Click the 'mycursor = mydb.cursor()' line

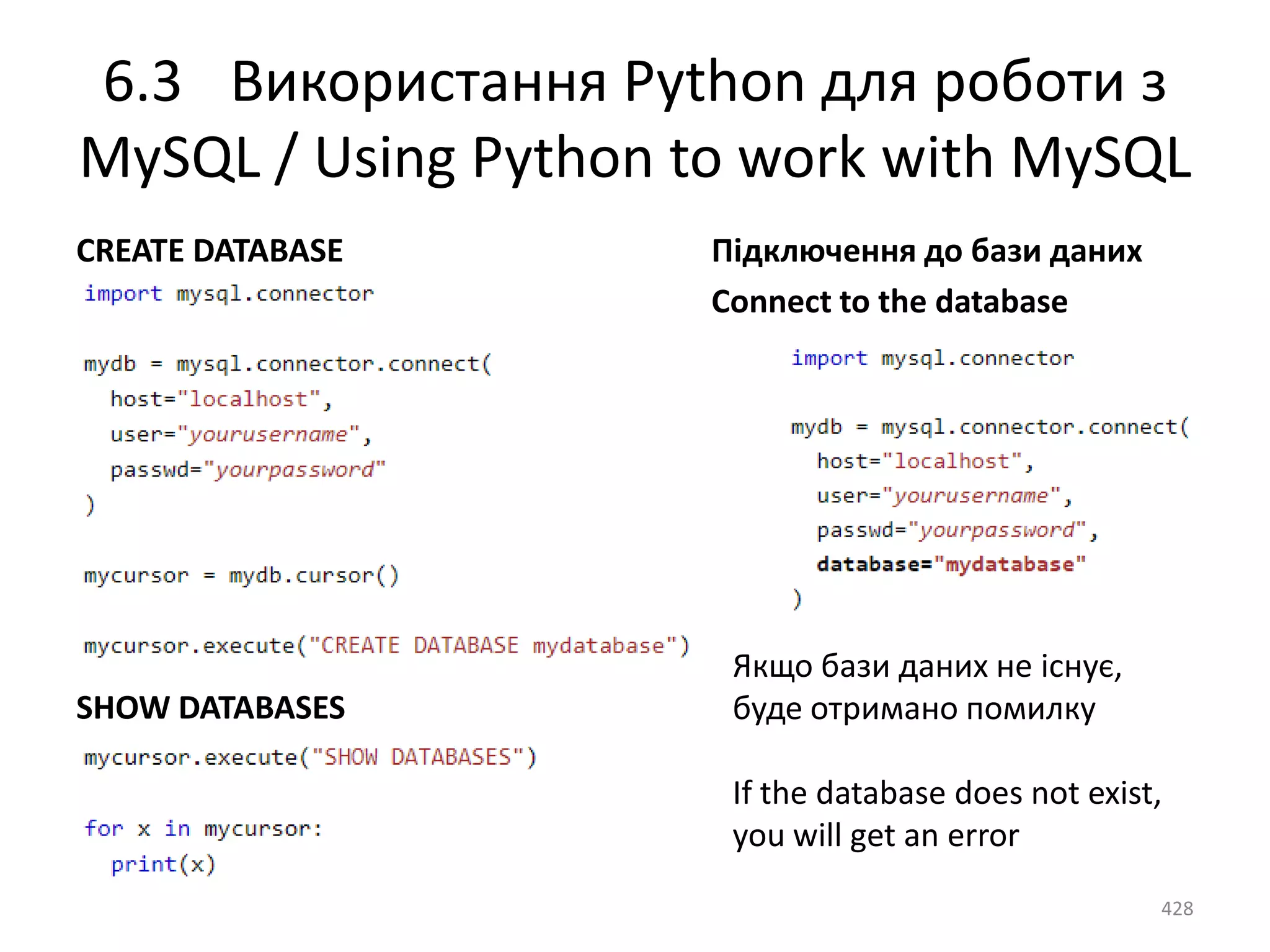point(241,576)
